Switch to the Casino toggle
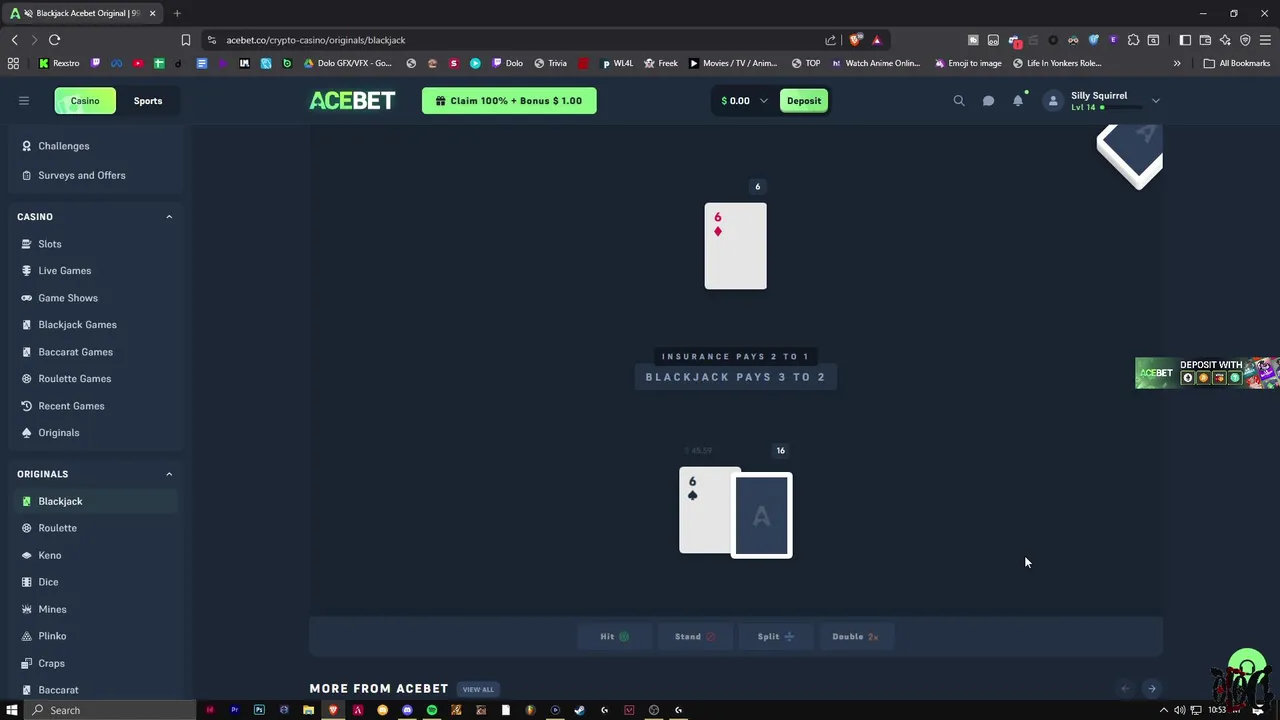This screenshot has height=720, width=1280. 85,101
